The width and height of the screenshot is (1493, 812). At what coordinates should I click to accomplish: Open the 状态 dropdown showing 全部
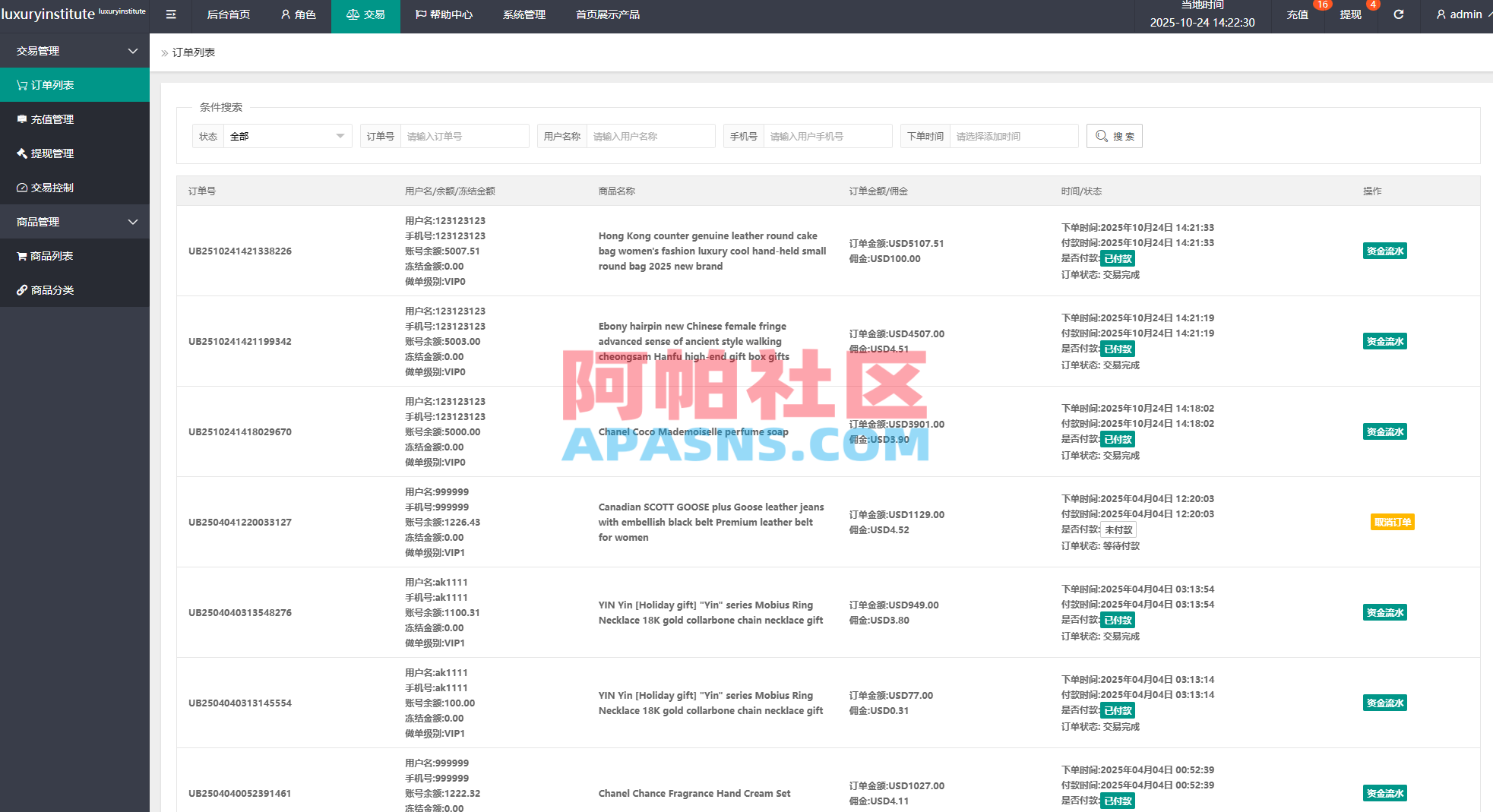286,136
